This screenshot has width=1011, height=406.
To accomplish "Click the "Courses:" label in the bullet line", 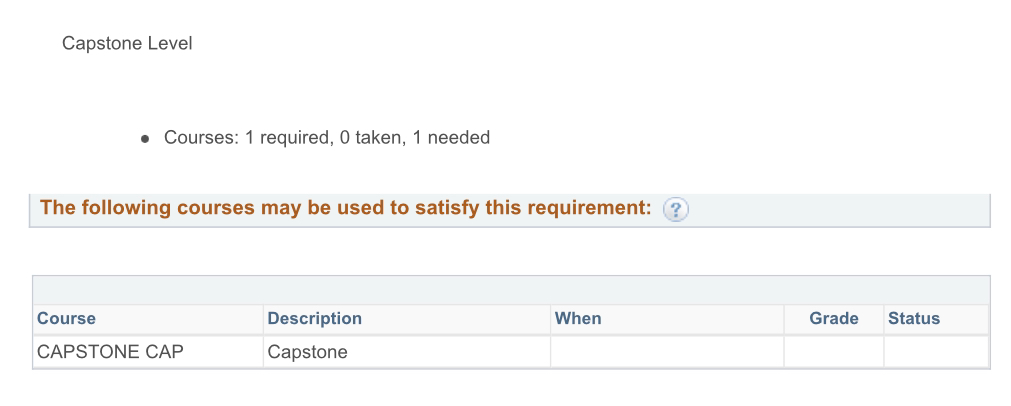I will click(202, 137).
